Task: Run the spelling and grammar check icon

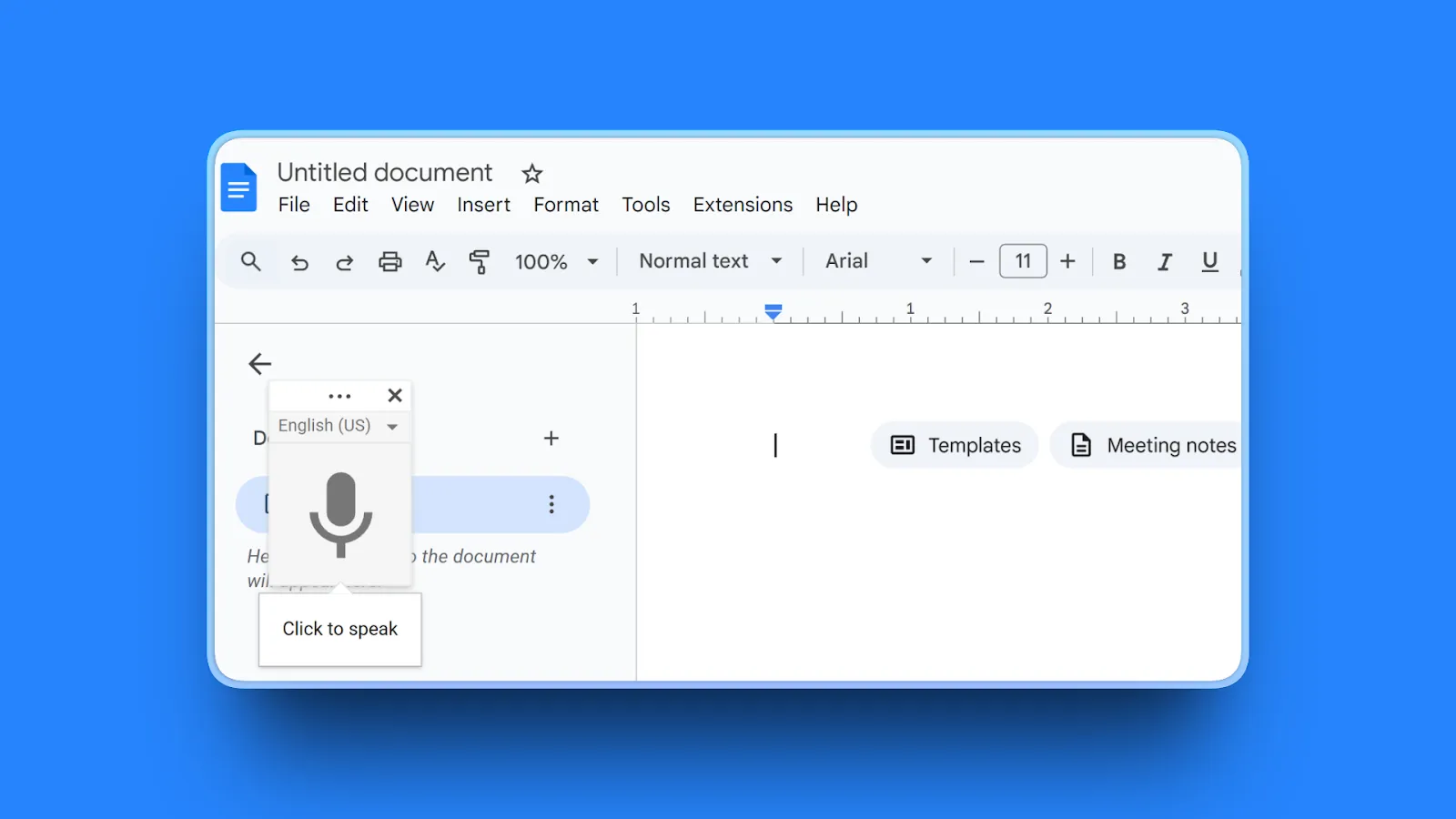Action: (435, 261)
